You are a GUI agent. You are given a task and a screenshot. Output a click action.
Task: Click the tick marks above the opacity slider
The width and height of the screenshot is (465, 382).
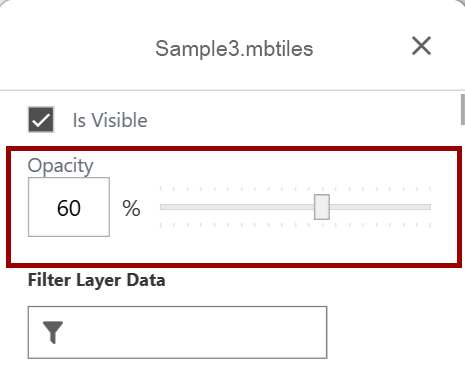[295, 189]
